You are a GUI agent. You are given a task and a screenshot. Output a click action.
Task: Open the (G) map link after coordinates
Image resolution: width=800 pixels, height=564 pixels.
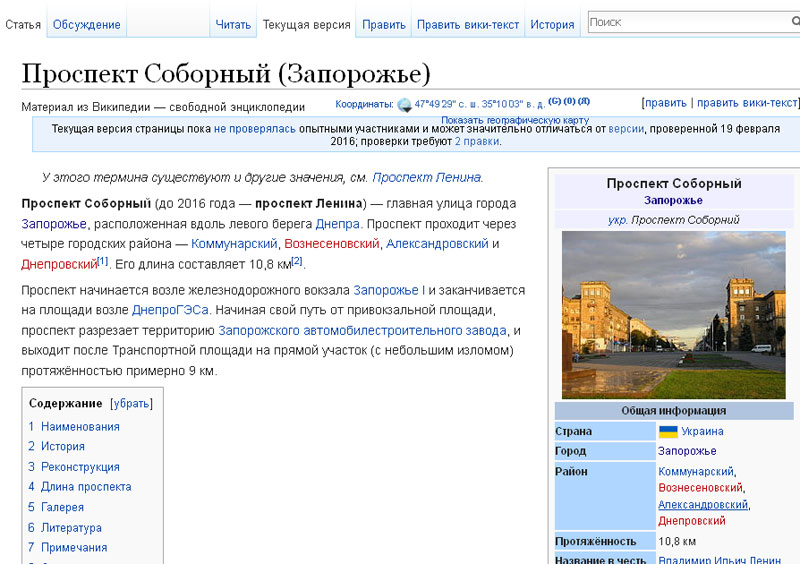tap(554, 102)
